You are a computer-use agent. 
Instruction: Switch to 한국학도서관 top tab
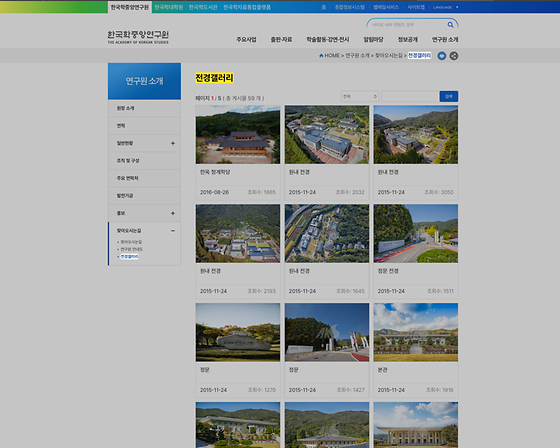203,7
